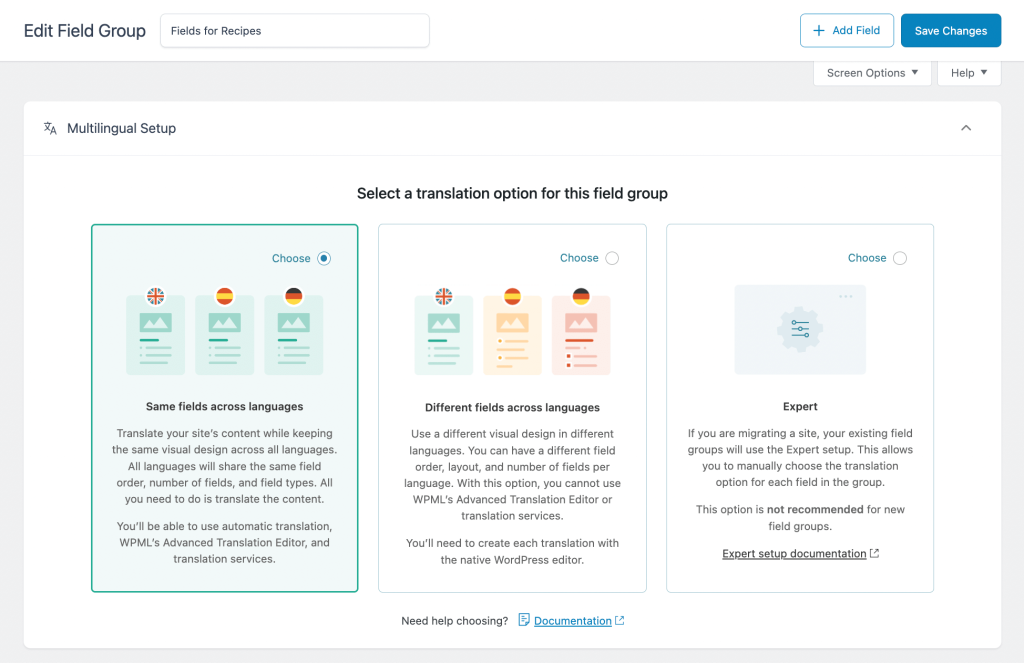This screenshot has width=1024, height=663.
Task: Click the field group title input
Action: [295, 31]
